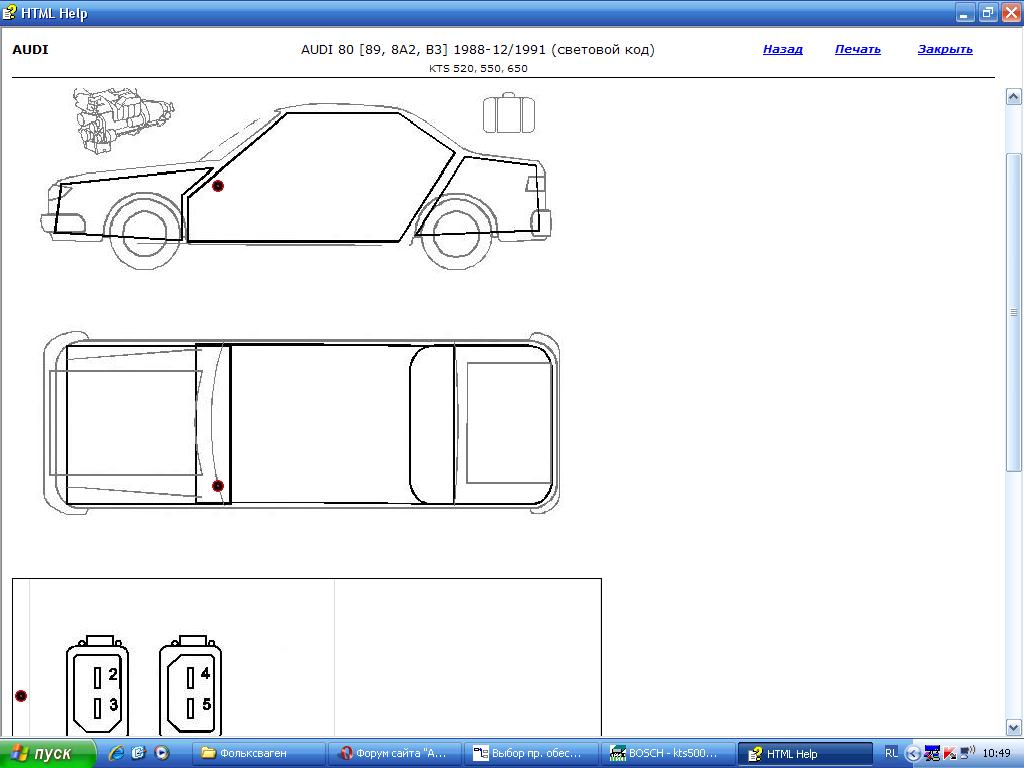1024x768 pixels.
Task: Click the bold AUDI brand label
Action: pyautogui.click(x=30, y=49)
